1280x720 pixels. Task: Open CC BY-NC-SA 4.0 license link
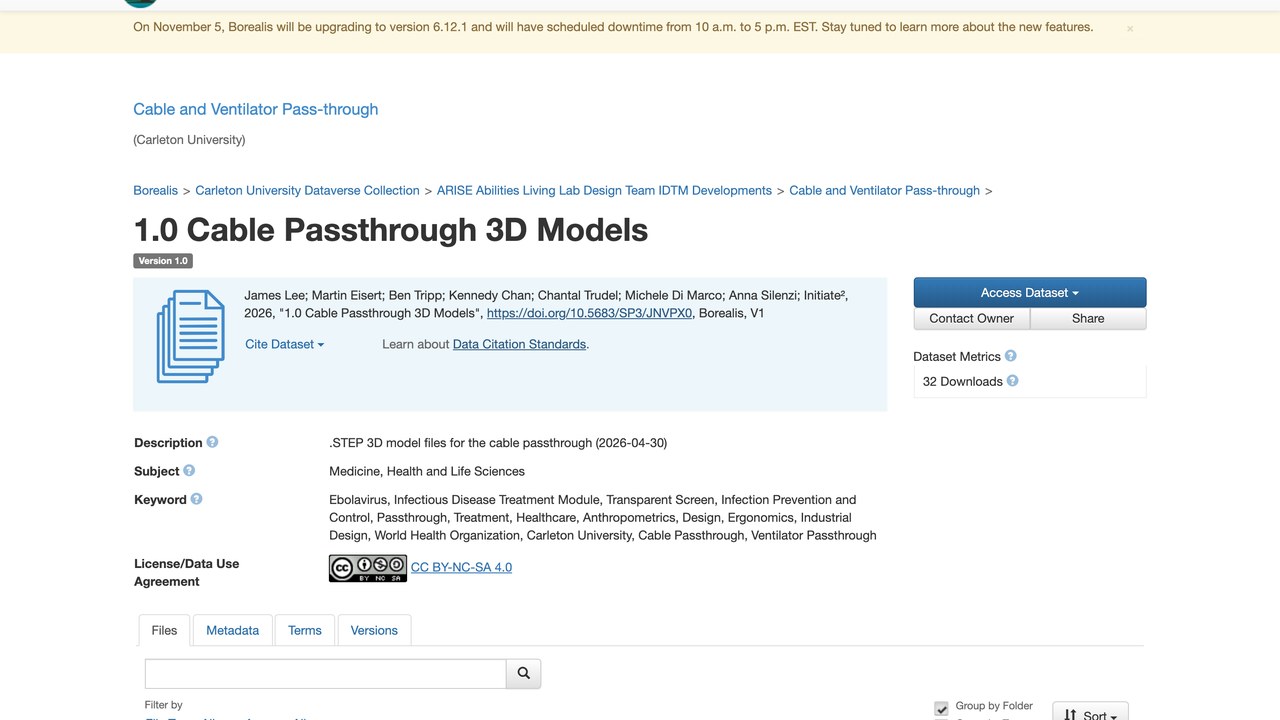point(461,567)
